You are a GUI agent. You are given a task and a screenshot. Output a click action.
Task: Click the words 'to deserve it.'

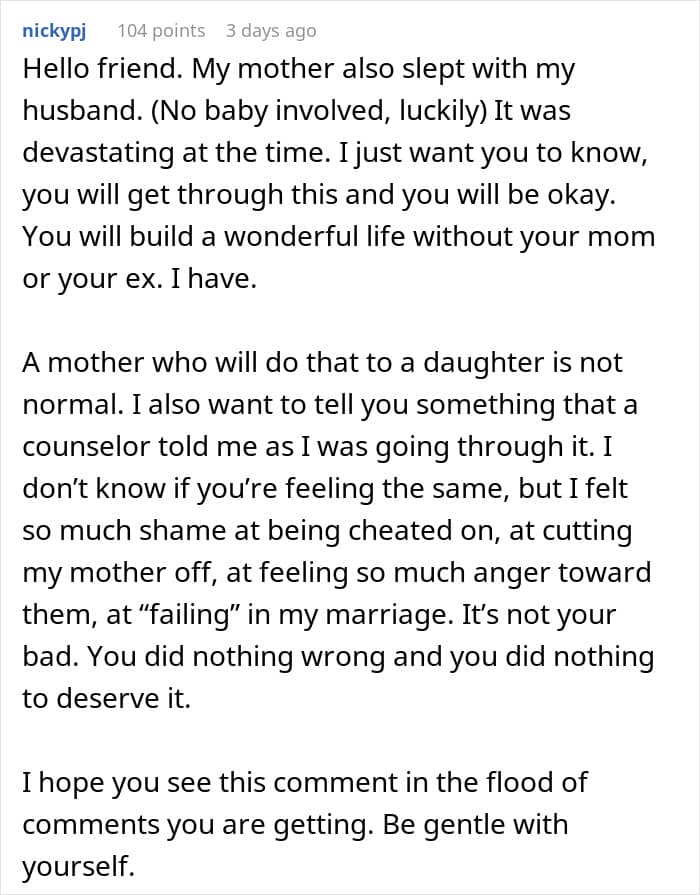tap(106, 699)
